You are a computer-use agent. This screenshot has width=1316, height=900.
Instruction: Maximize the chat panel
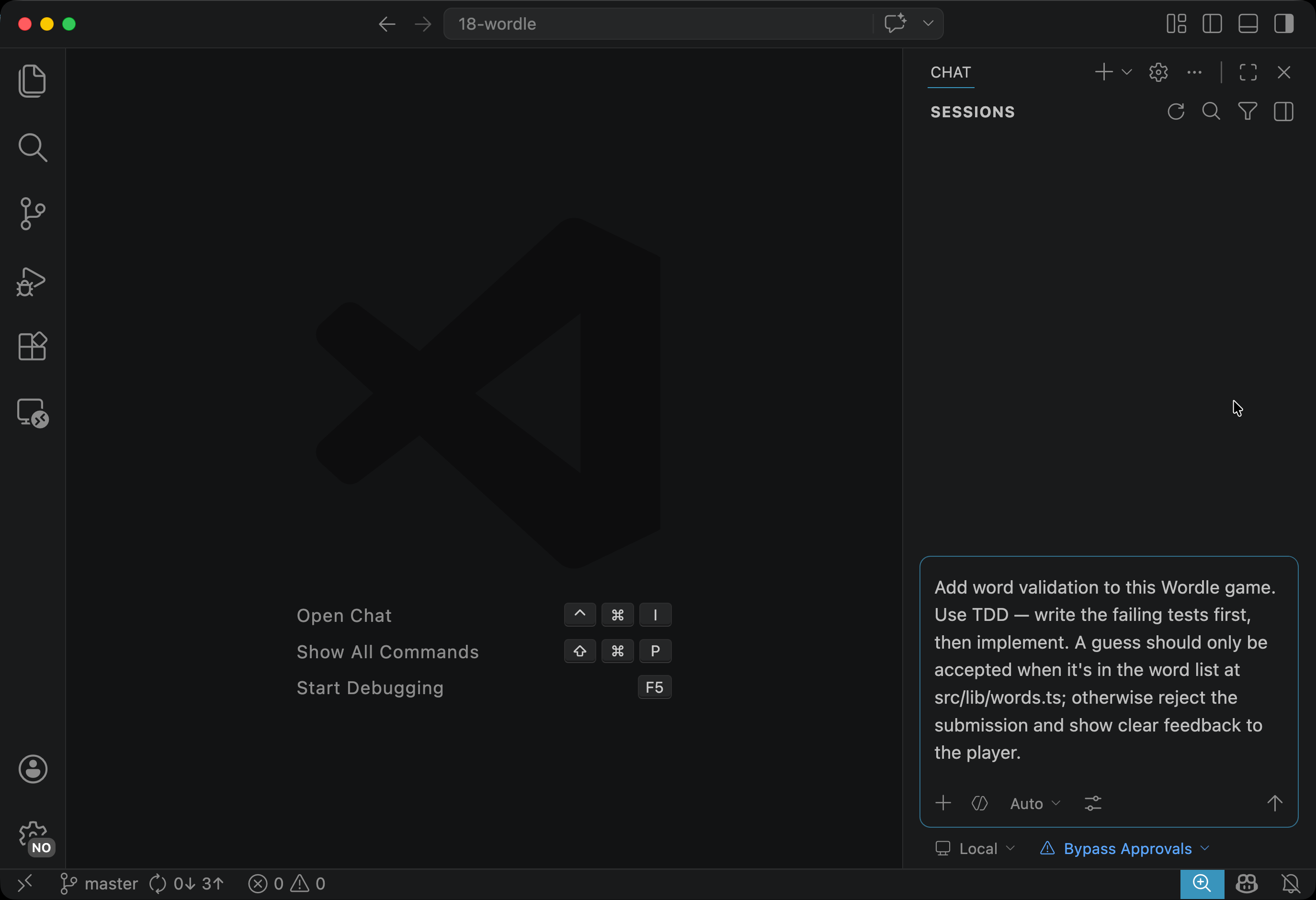click(x=1248, y=72)
